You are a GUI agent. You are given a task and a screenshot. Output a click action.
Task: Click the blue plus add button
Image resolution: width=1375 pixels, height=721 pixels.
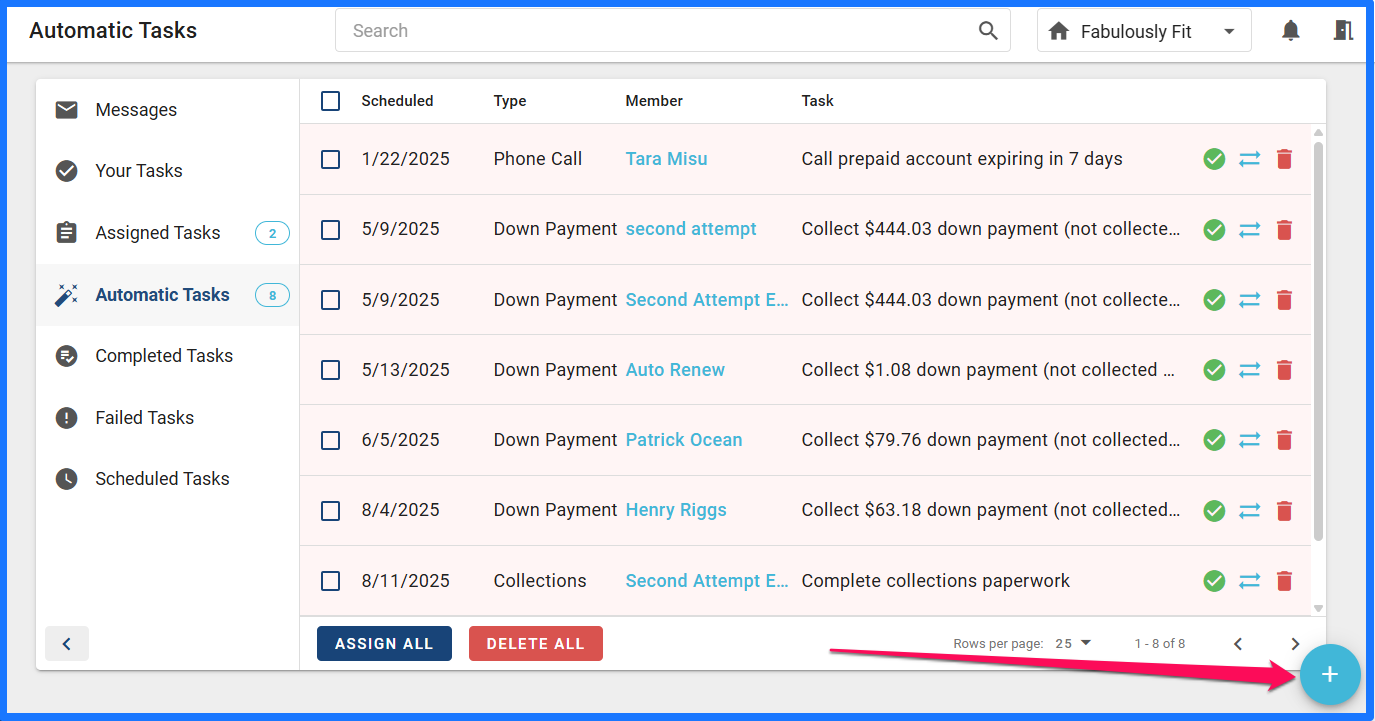[1330, 675]
